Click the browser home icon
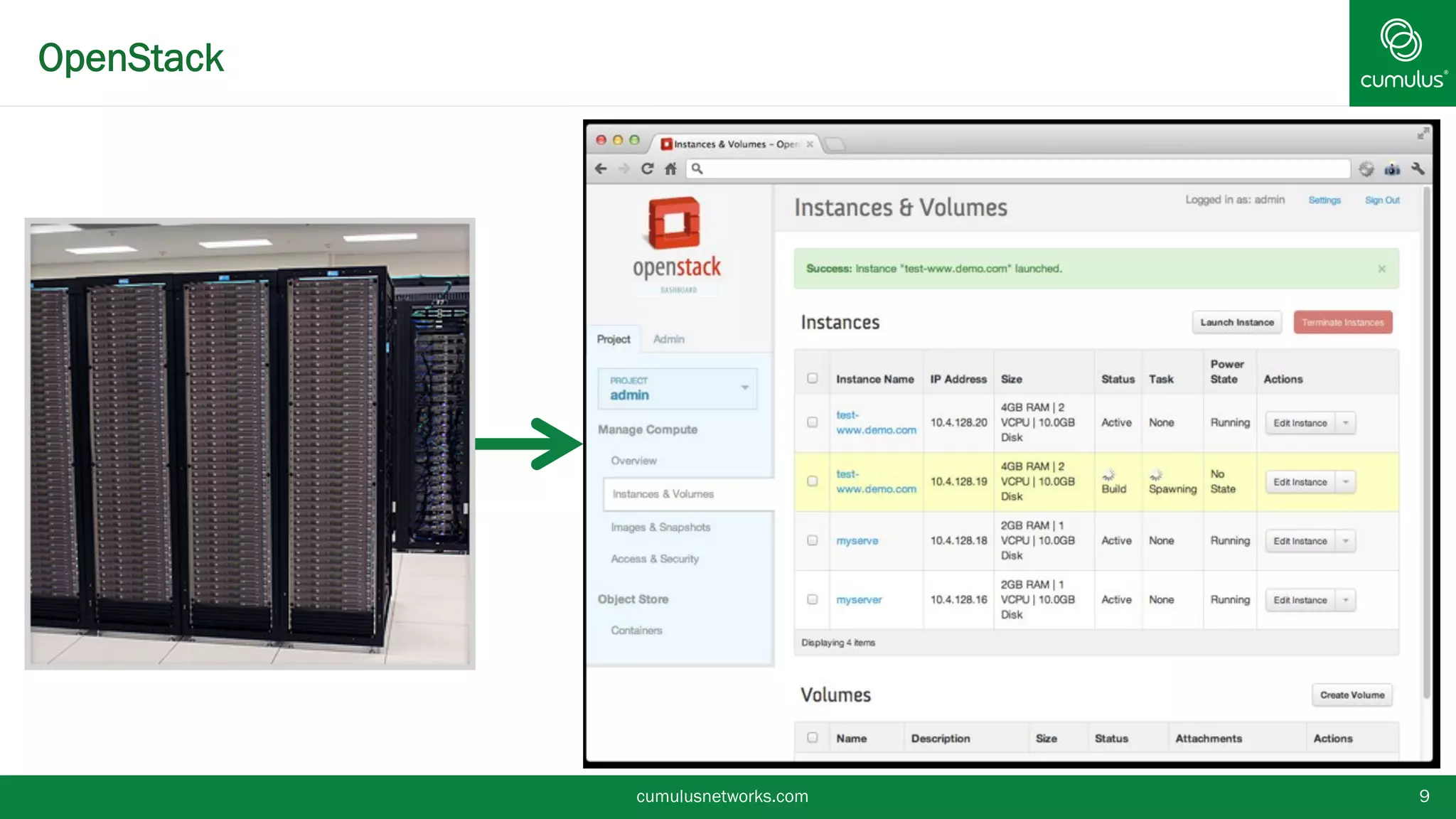Image resolution: width=1456 pixels, height=819 pixels. [x=670, y=168]
